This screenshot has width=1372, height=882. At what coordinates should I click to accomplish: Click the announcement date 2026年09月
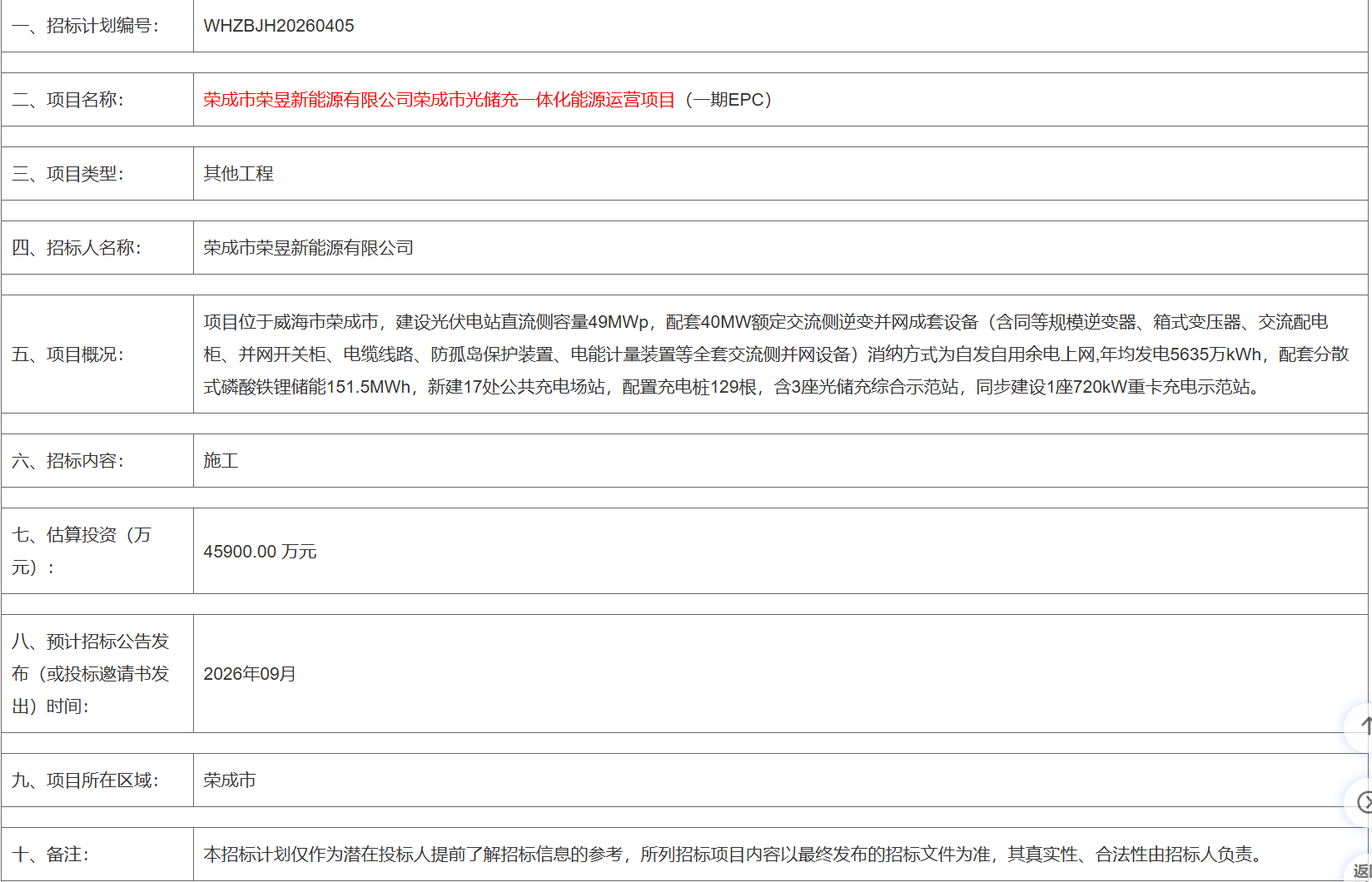pos(250,674)
